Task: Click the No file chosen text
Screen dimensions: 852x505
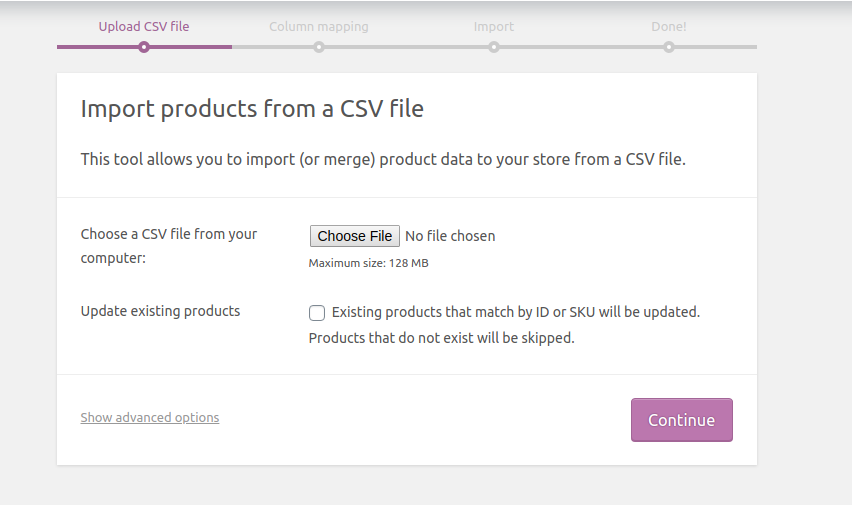Action: (x=450, y=236)
